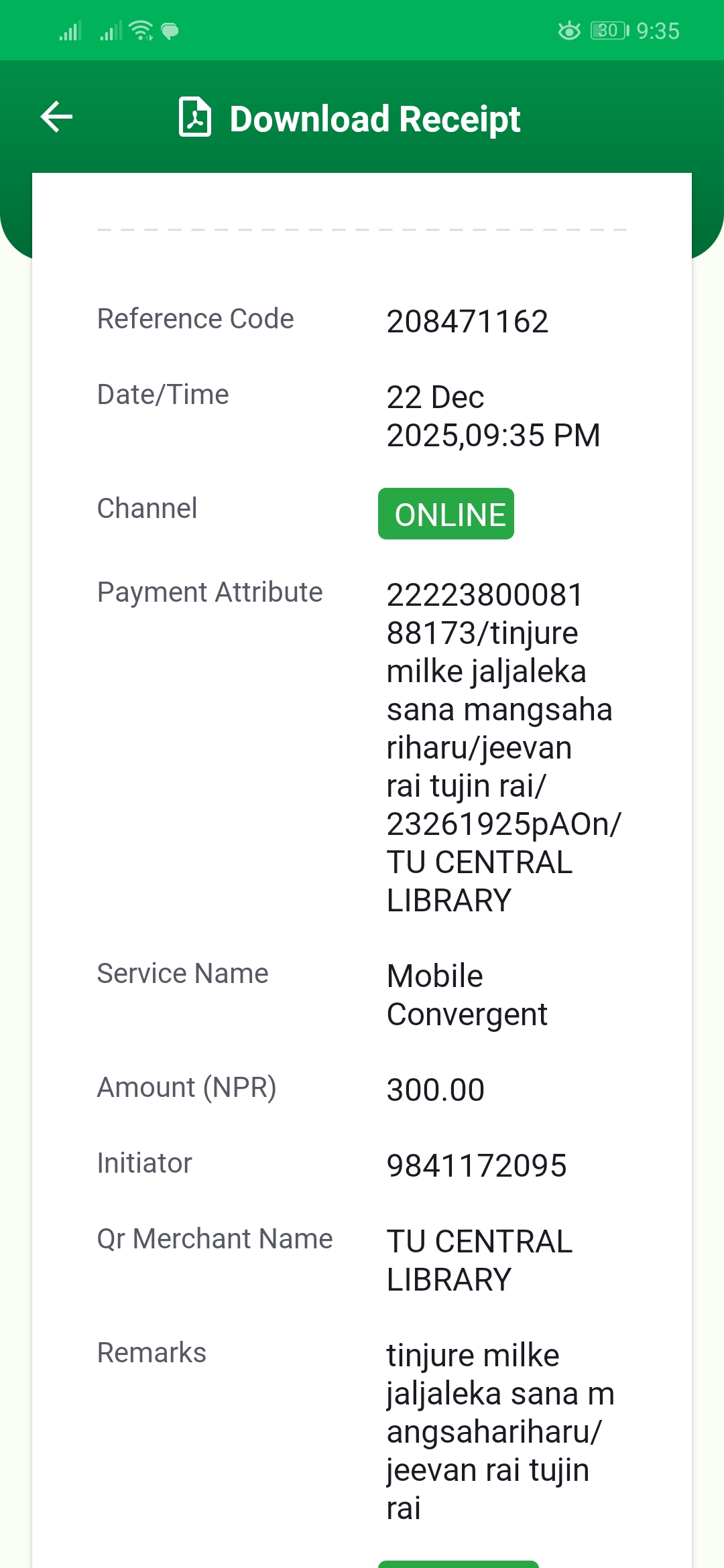Select the initiator number 9841172095
This screenshot has height=1568, width=724.
(477, 1166)
